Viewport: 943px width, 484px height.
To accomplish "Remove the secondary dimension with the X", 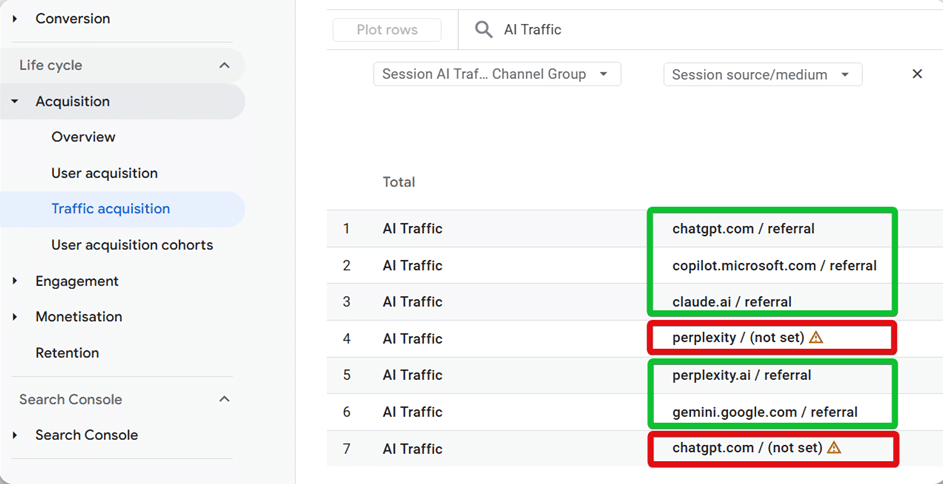I will coord(917,74).
